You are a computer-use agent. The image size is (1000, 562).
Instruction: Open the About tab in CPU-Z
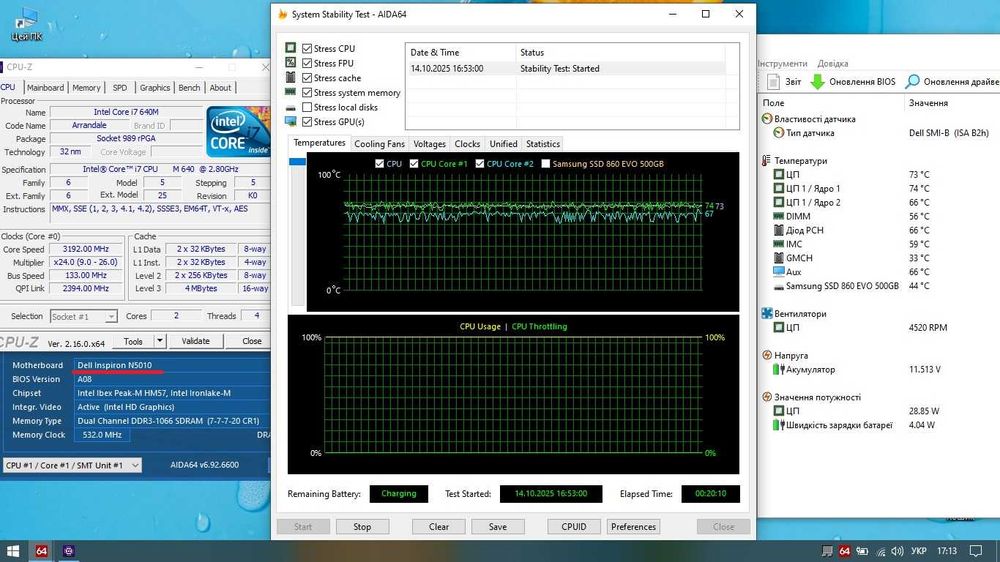(x=220, y=88)
